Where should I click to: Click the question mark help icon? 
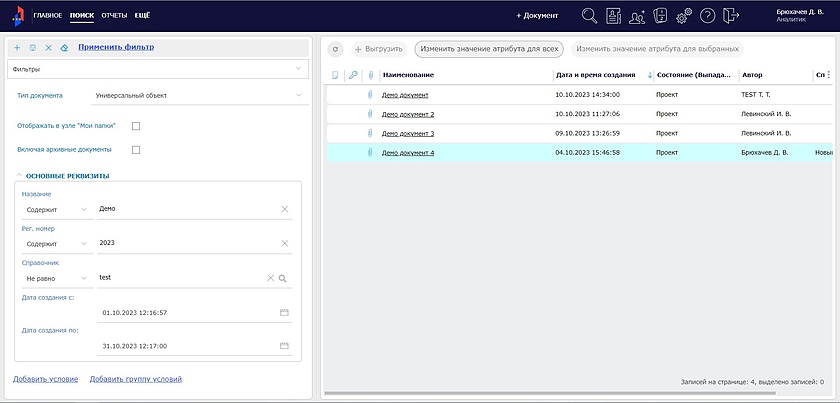pos(708,16)
